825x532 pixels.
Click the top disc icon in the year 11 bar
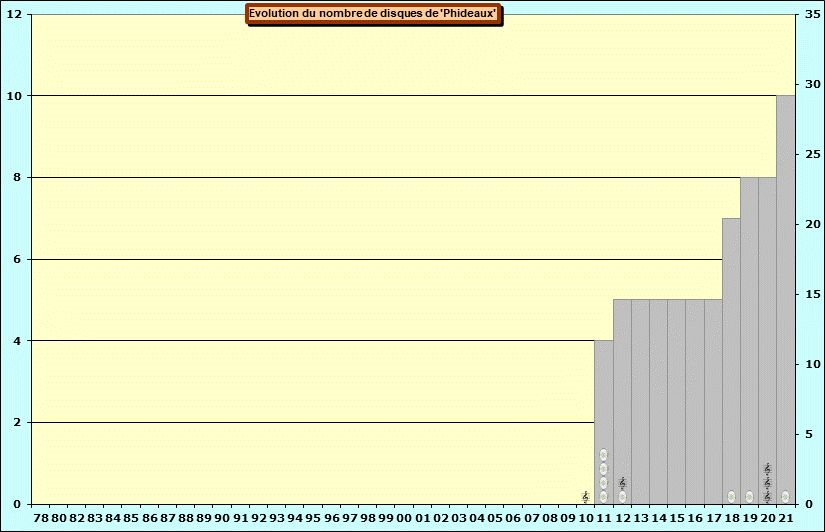coord(603,455)
